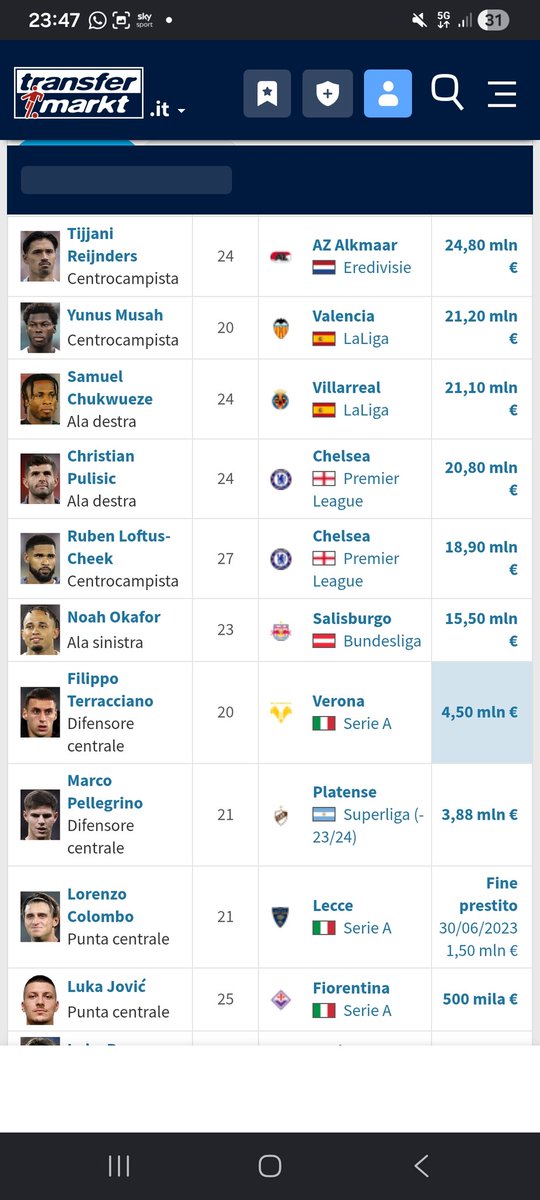The height and width of the screenshot is (1200, 540).
Task: Tap the Villarreal club crest
Action: pyautogui.click(x=281, y=399)
